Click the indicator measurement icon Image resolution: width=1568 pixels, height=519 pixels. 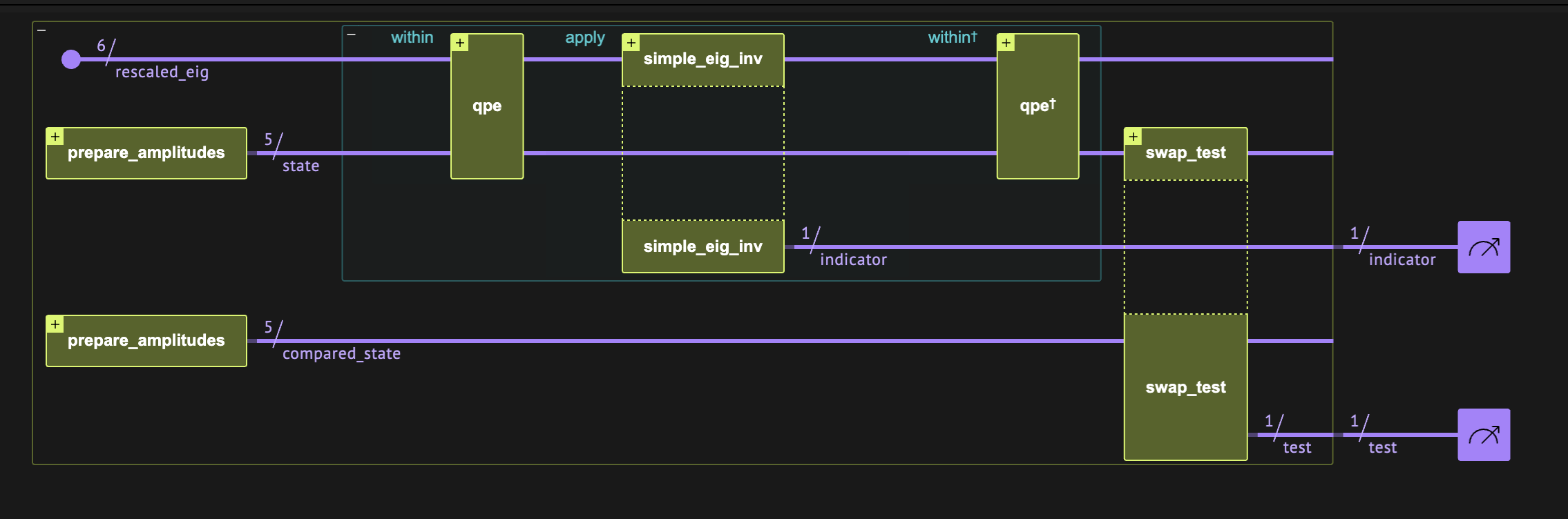[1483, 247]
